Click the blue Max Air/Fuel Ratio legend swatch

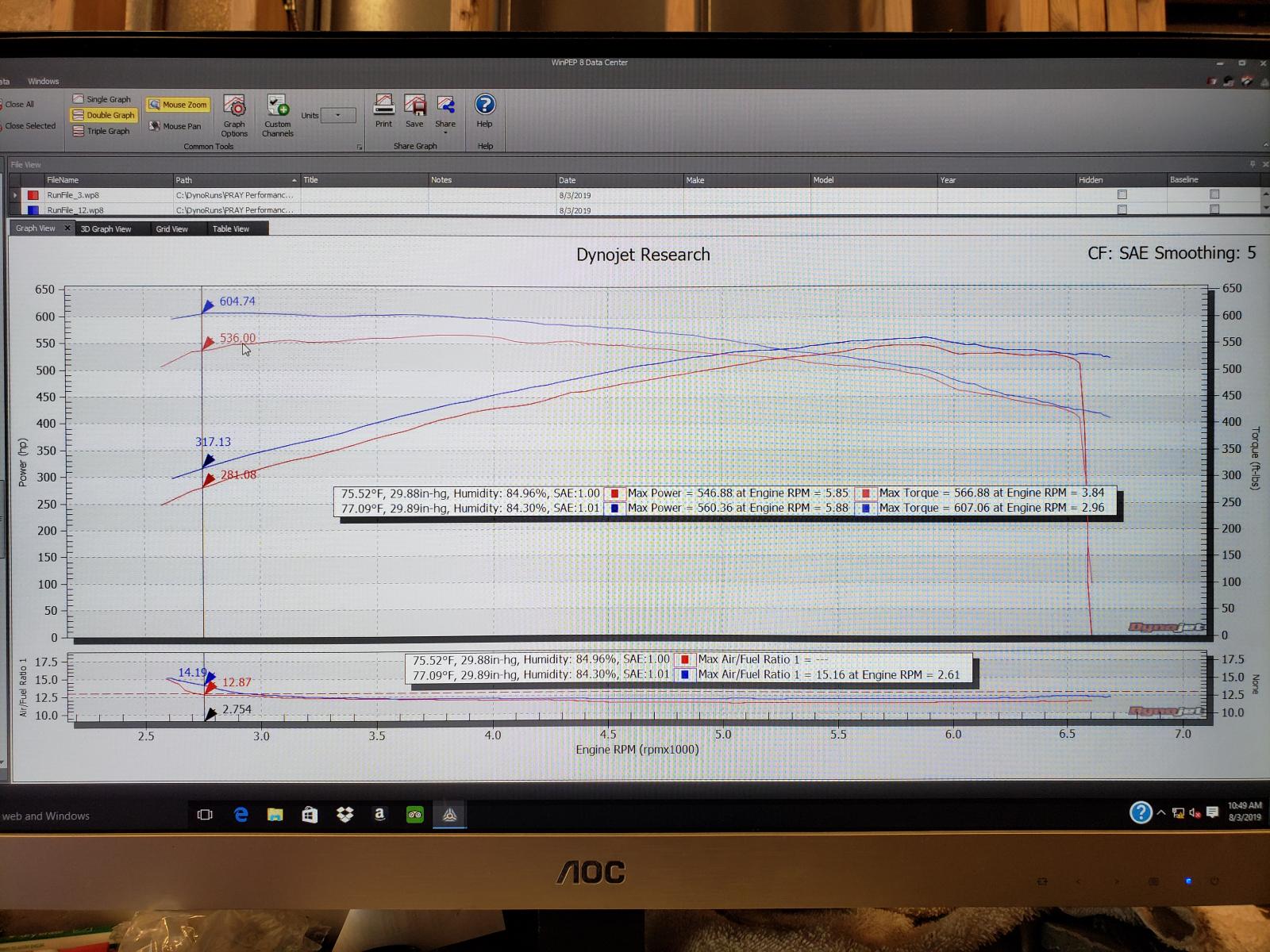click(x=684, y=675)
